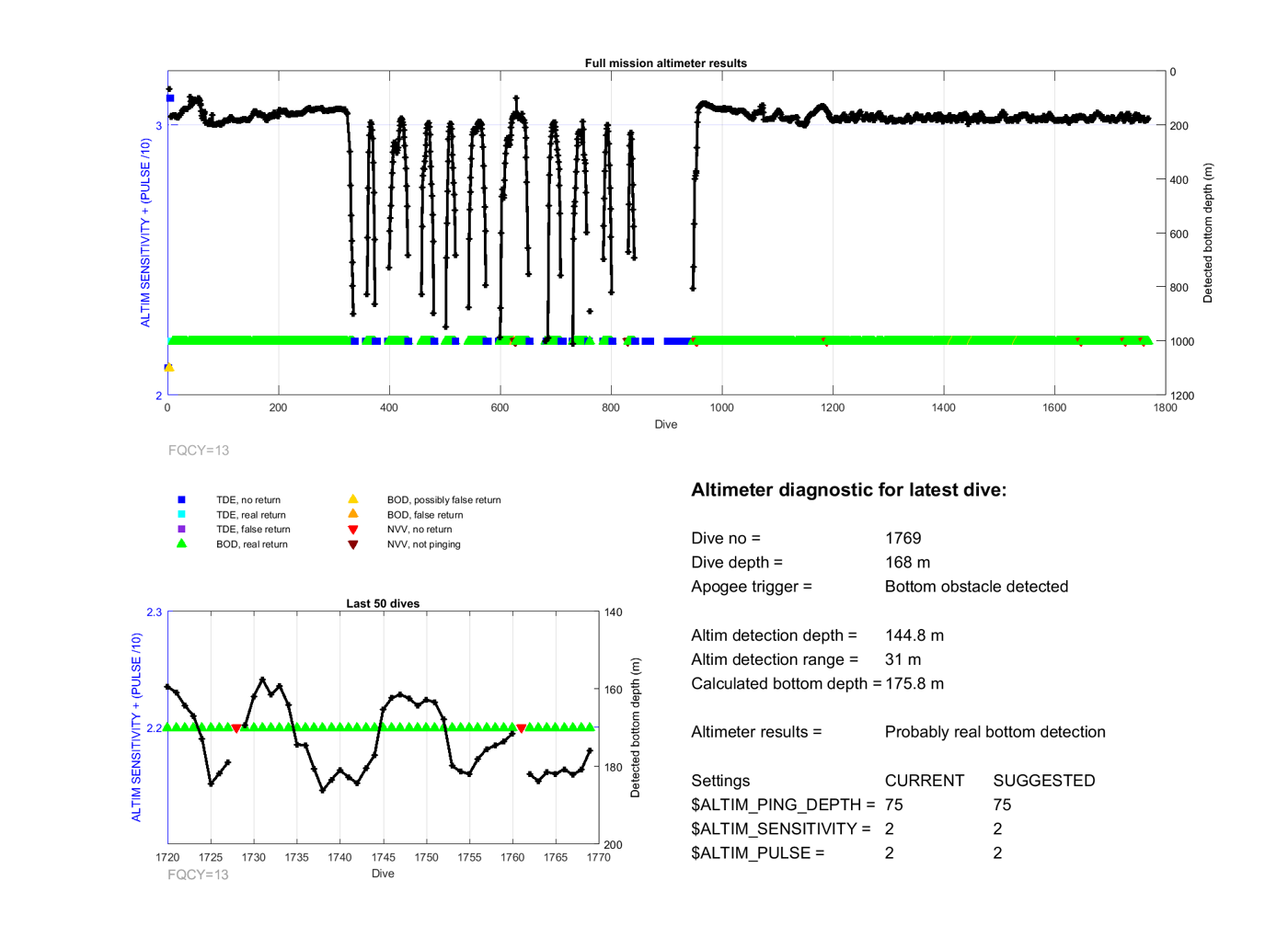This screenshot has height=949, width=1288.
Task: Click the calculated bottom depth '175.8 m'
Action: [x=914, y=683]
